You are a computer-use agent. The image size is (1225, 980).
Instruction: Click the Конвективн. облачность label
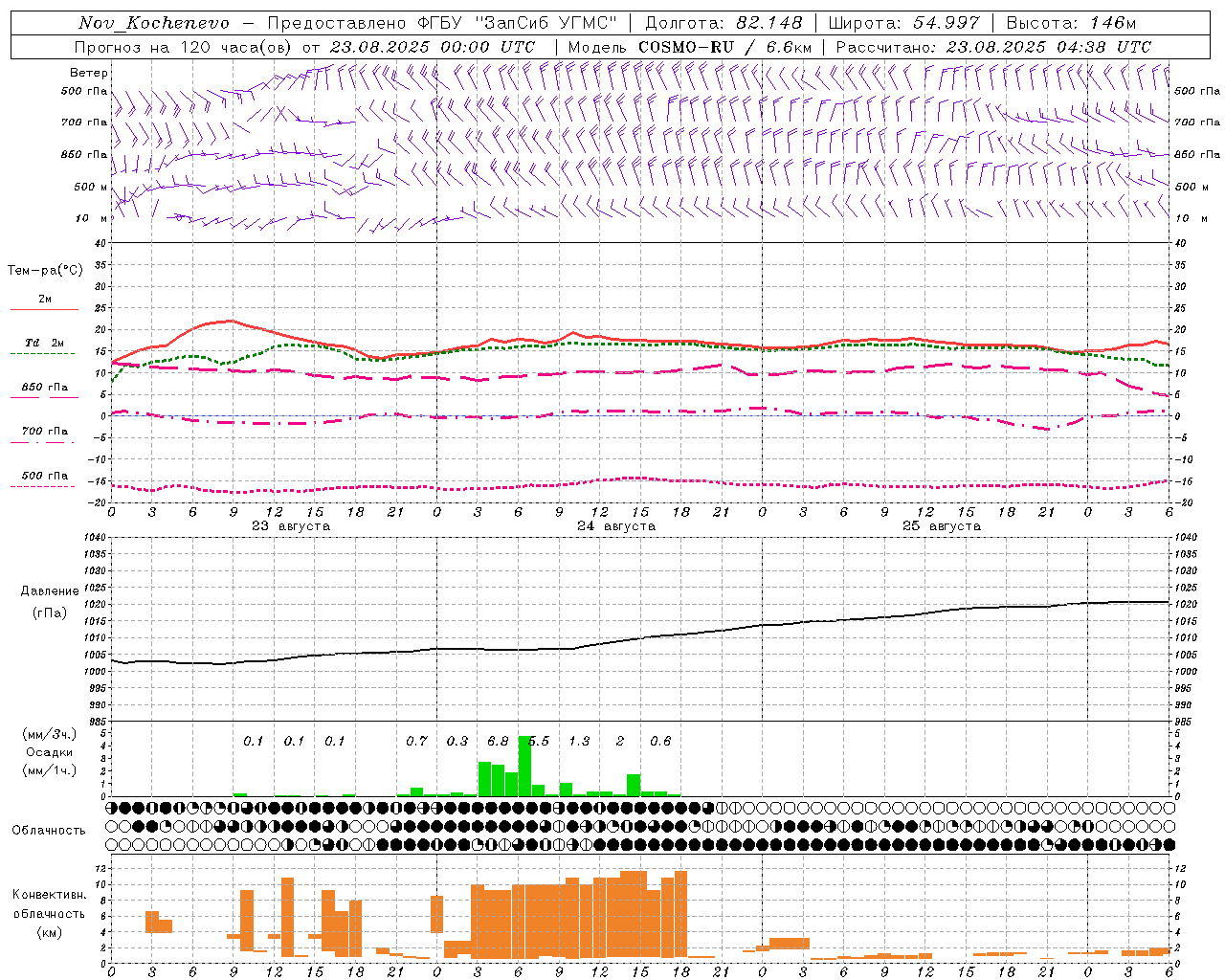(50, 904)
